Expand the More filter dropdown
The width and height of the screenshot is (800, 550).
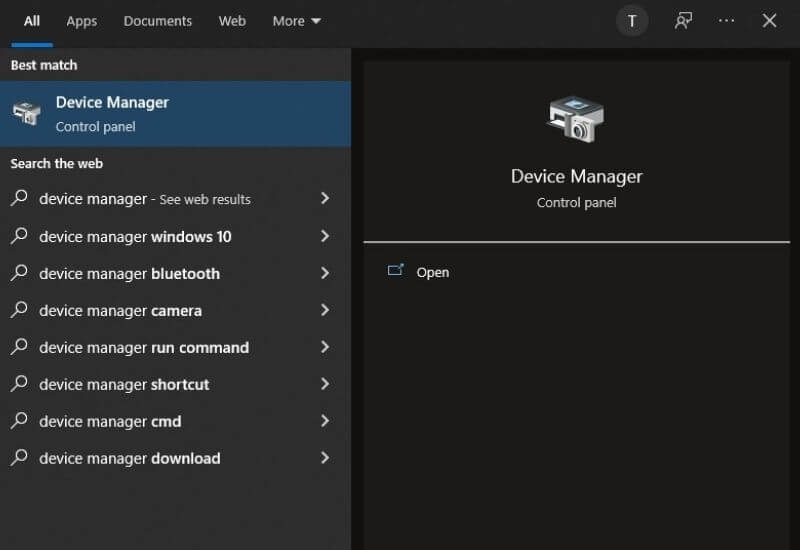point(296,21)
